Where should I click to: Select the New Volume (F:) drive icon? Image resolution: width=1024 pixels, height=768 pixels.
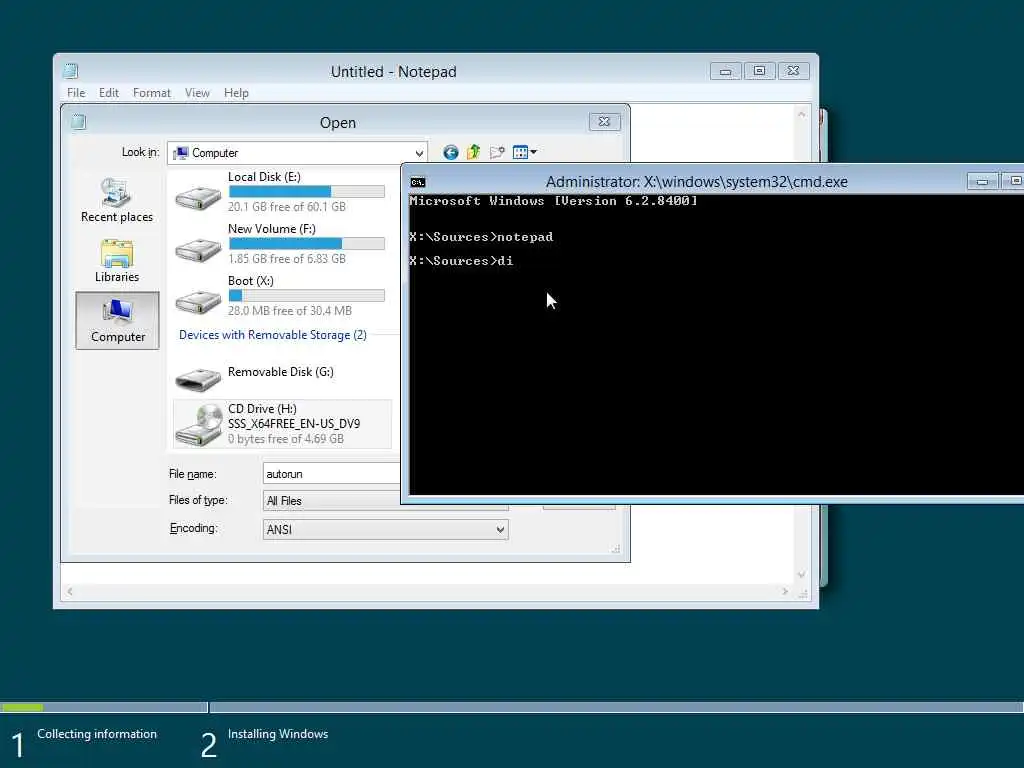click(199, 249)
